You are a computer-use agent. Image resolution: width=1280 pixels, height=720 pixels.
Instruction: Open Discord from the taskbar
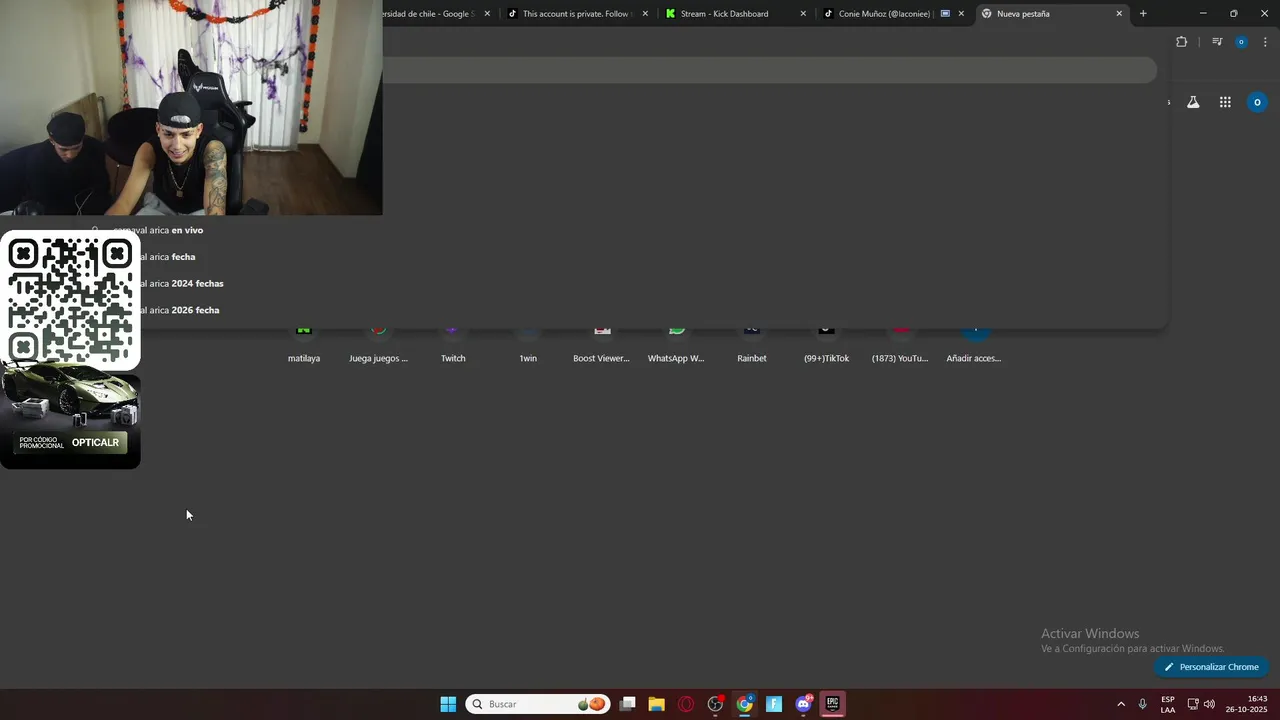[x=803, y=704]
